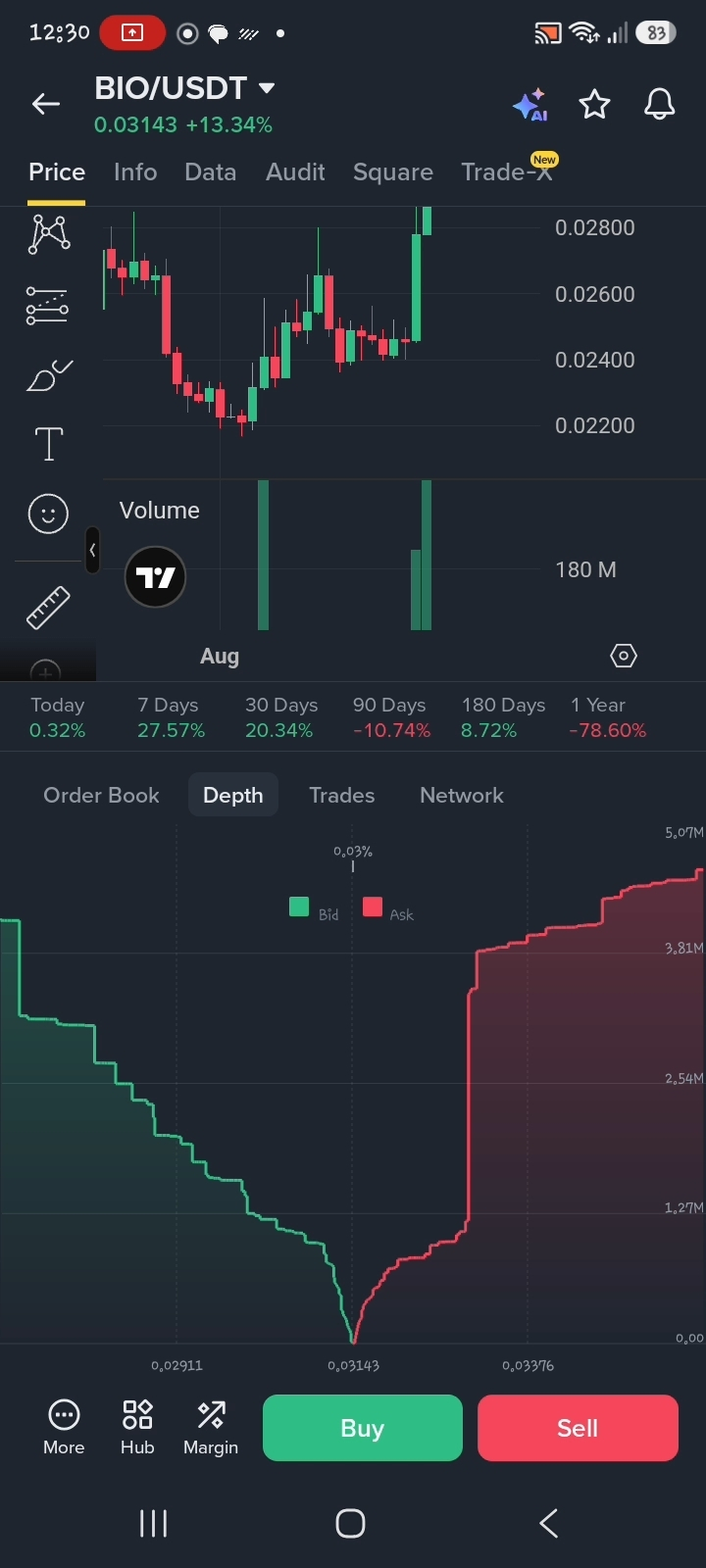
Task: Switch to the Trades tab
Action: coord(341,795)
